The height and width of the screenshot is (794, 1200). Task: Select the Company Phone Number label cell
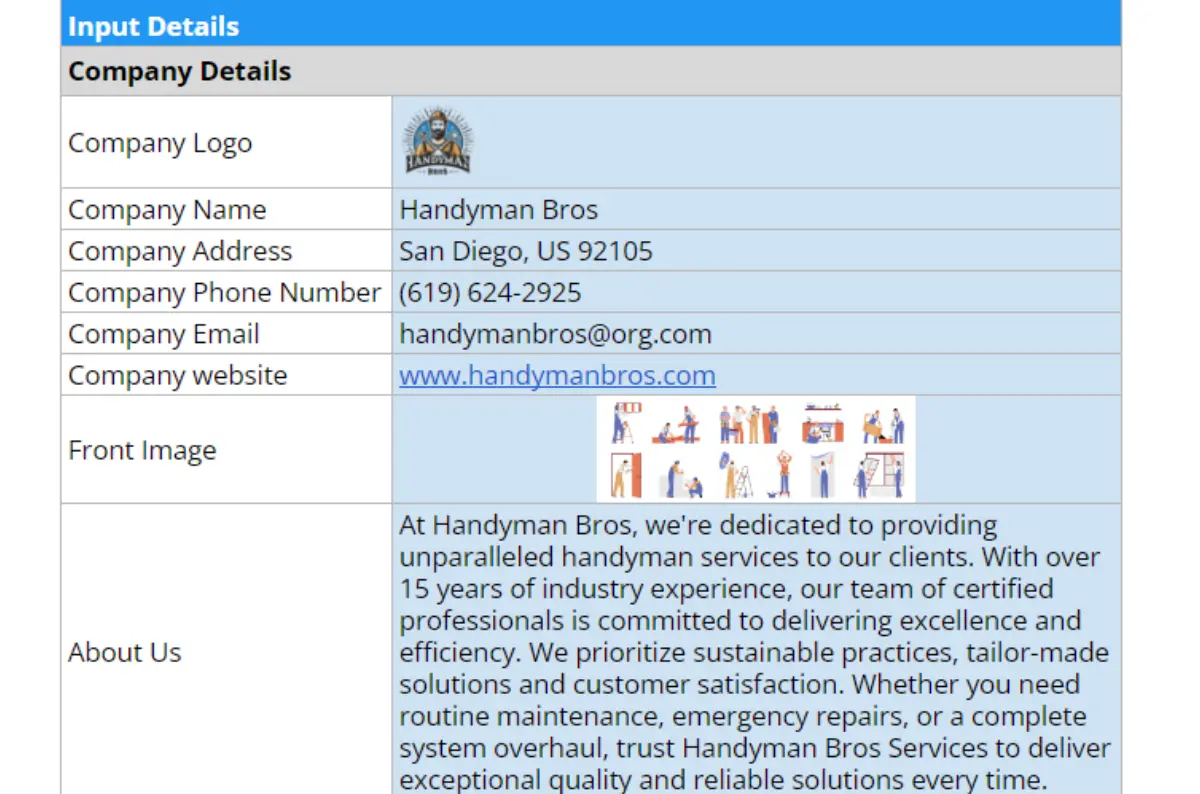point(226,292)
